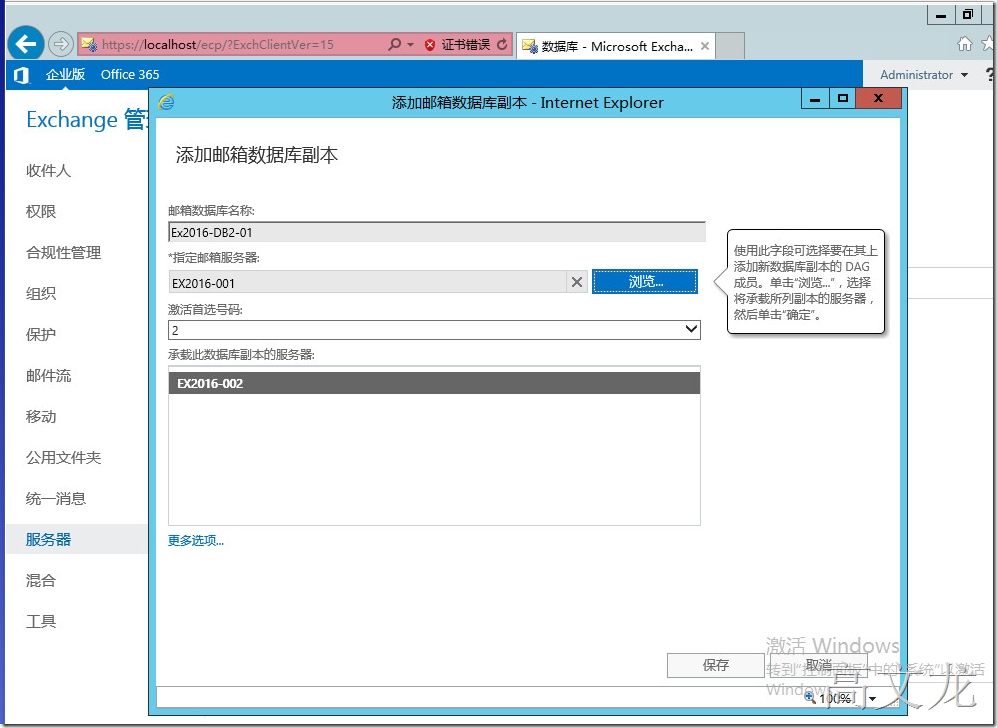Open search magnifier in address bar

(394, 45)
